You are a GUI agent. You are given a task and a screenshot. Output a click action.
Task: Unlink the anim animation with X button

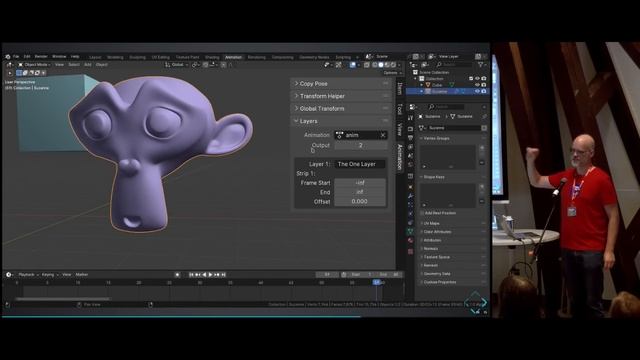click(x=383, y=135)
